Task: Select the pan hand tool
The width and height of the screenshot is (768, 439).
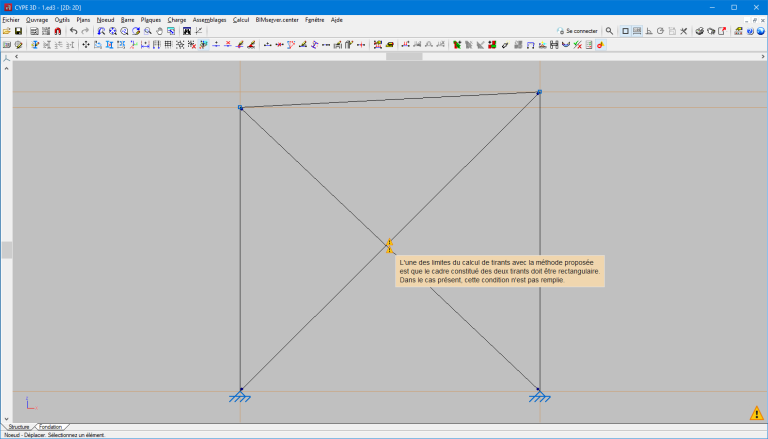Action: click(159, 31)
